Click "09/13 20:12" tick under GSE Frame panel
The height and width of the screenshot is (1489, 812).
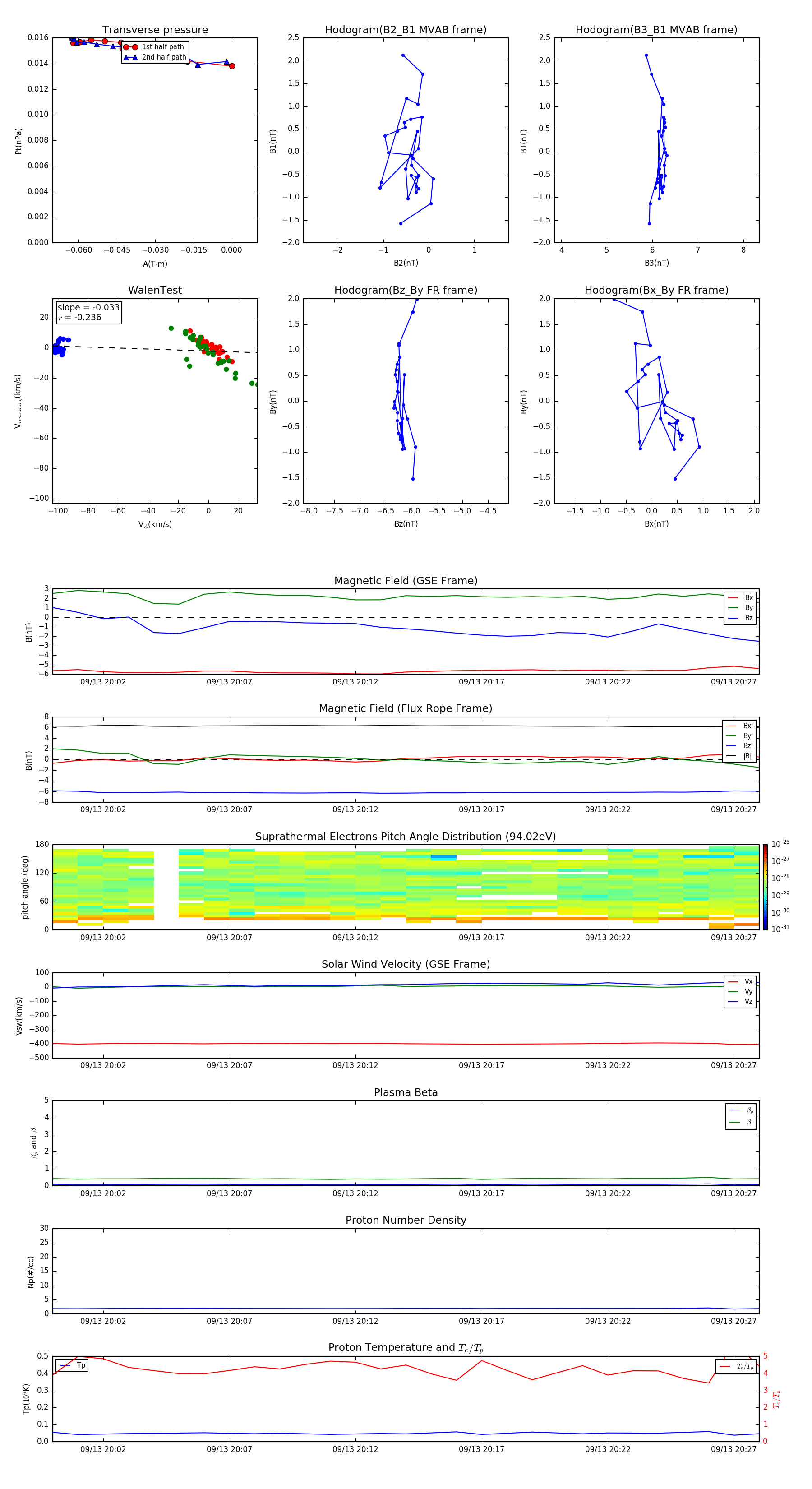pyautogui.click(x=355, y=682)
